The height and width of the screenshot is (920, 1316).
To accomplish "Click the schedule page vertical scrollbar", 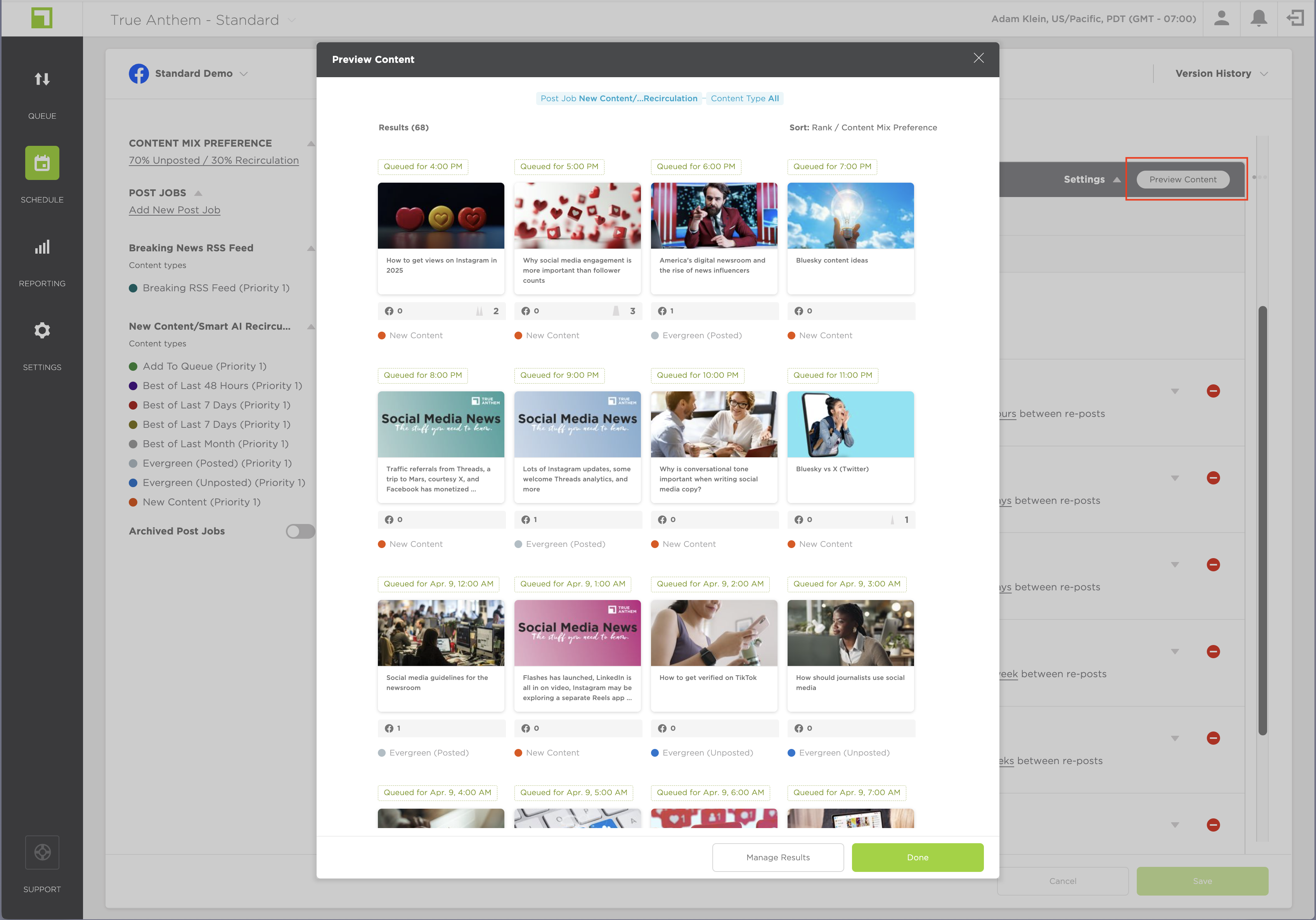I will click(1263, 520).
